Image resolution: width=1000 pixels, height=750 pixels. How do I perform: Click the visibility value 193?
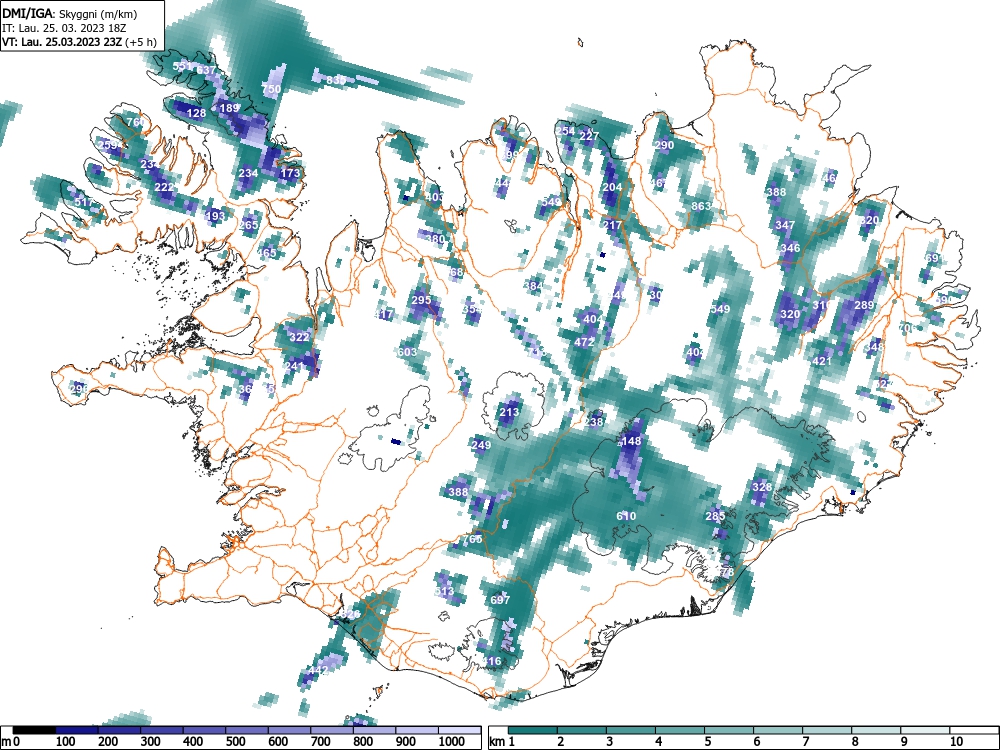click(216, 216)
